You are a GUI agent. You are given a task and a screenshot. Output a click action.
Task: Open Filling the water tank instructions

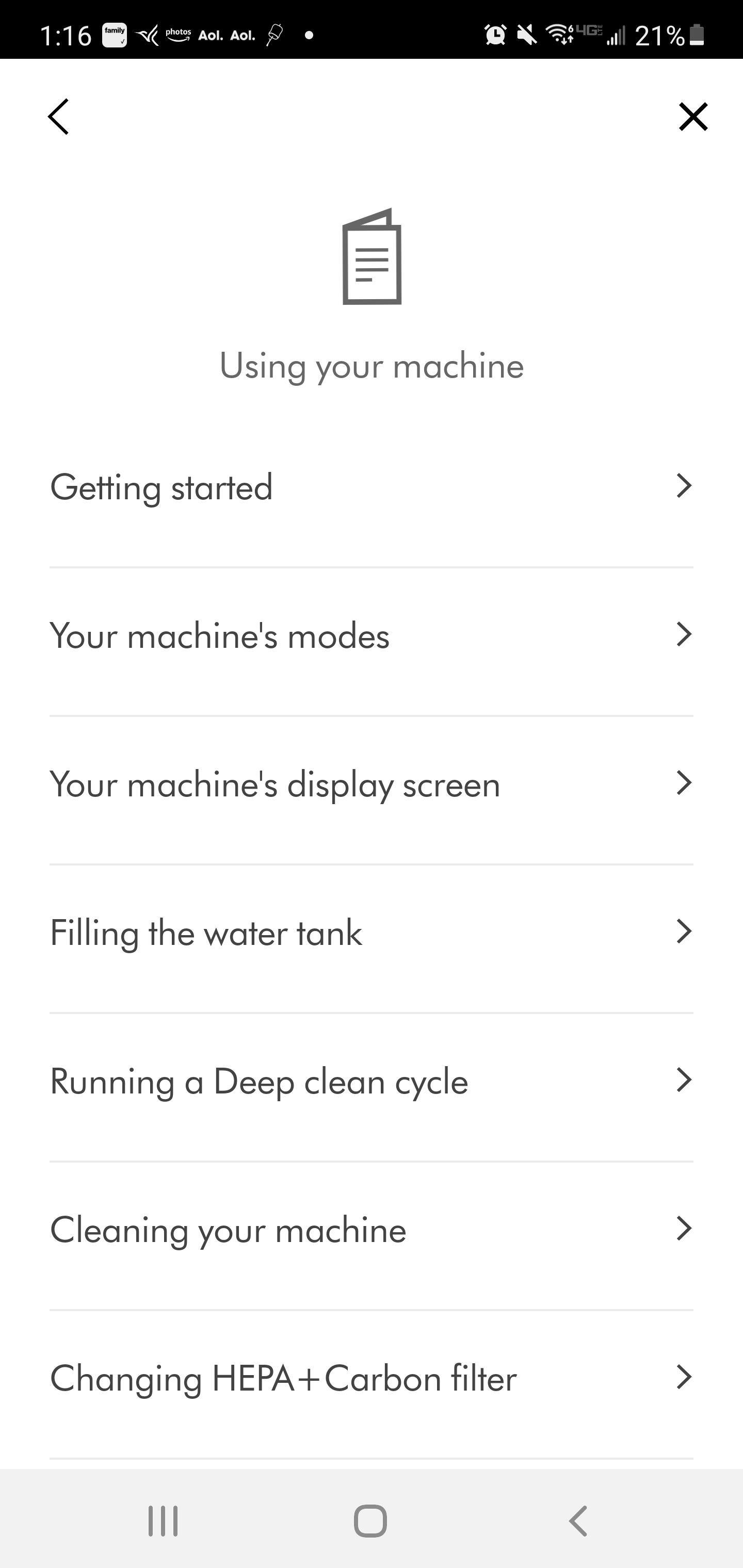pos(206,933)
